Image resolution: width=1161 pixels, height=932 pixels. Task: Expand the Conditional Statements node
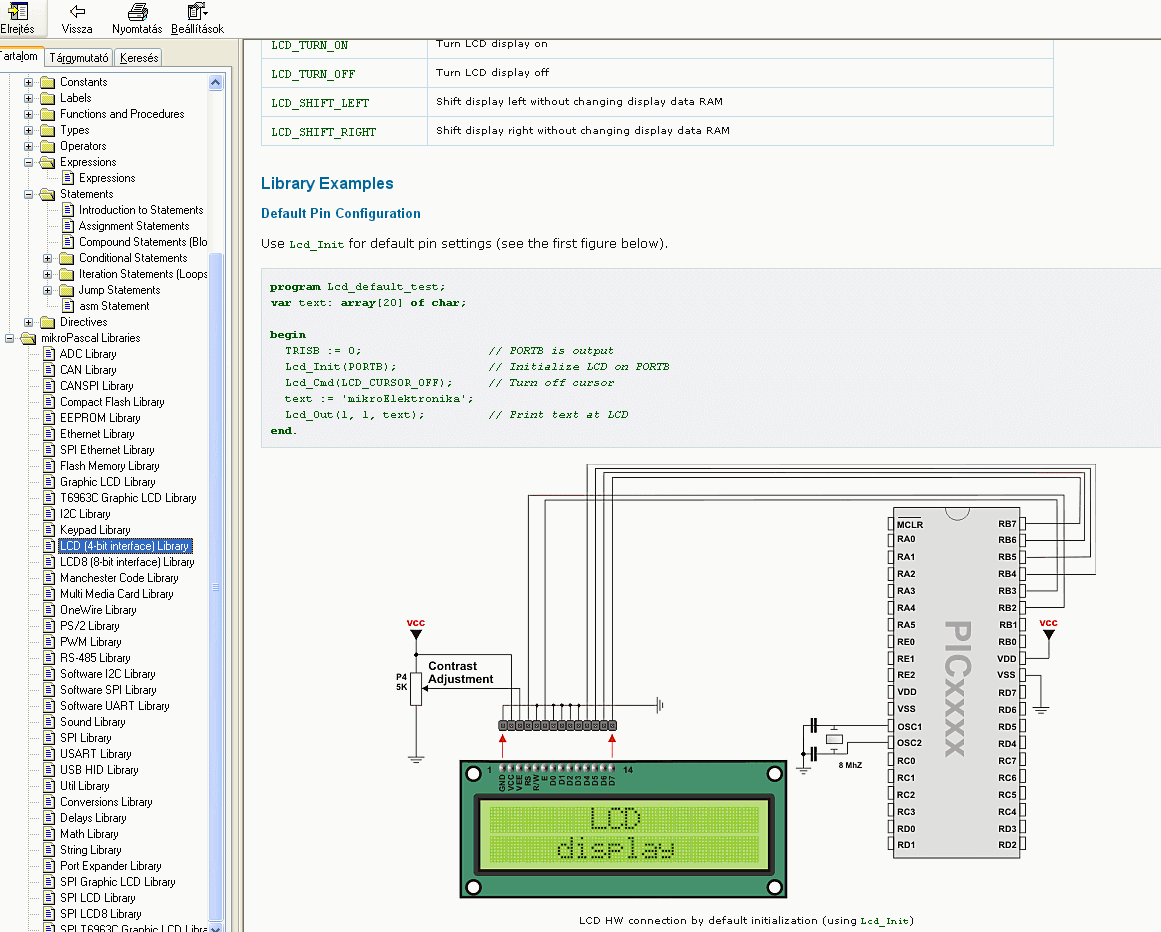[x=48, y=258]
